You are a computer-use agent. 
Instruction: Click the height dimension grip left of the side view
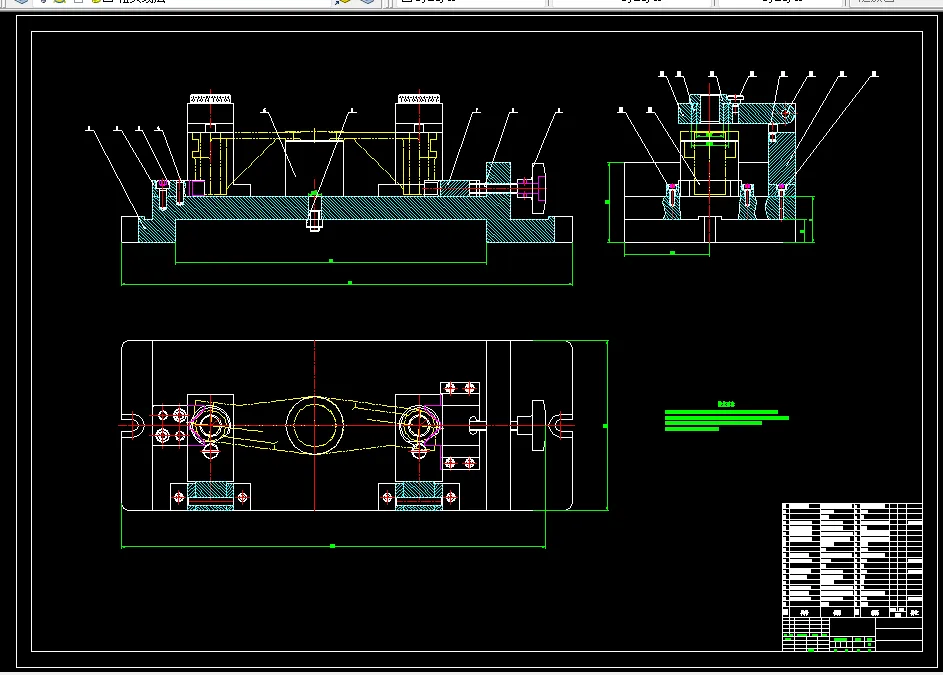[607, 202]
